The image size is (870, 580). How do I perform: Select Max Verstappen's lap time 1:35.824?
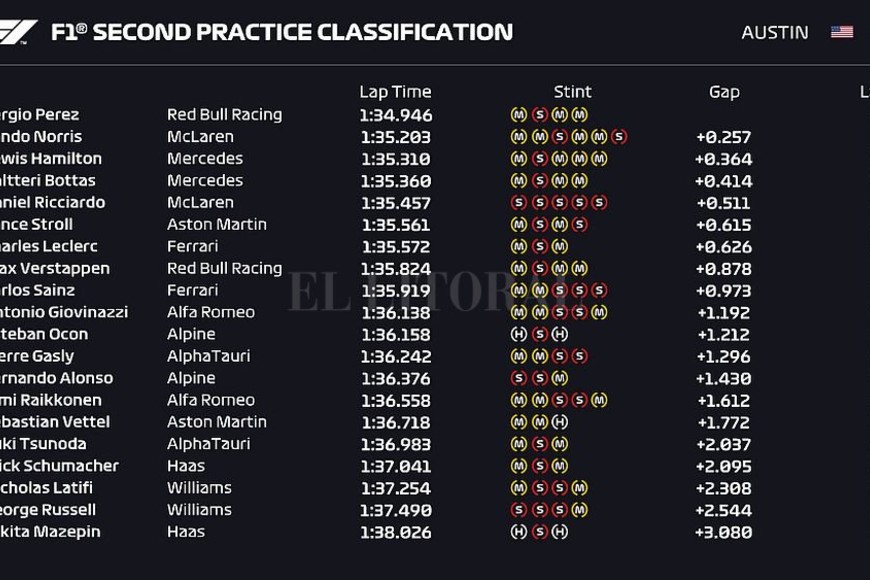[x=395, y=269]
